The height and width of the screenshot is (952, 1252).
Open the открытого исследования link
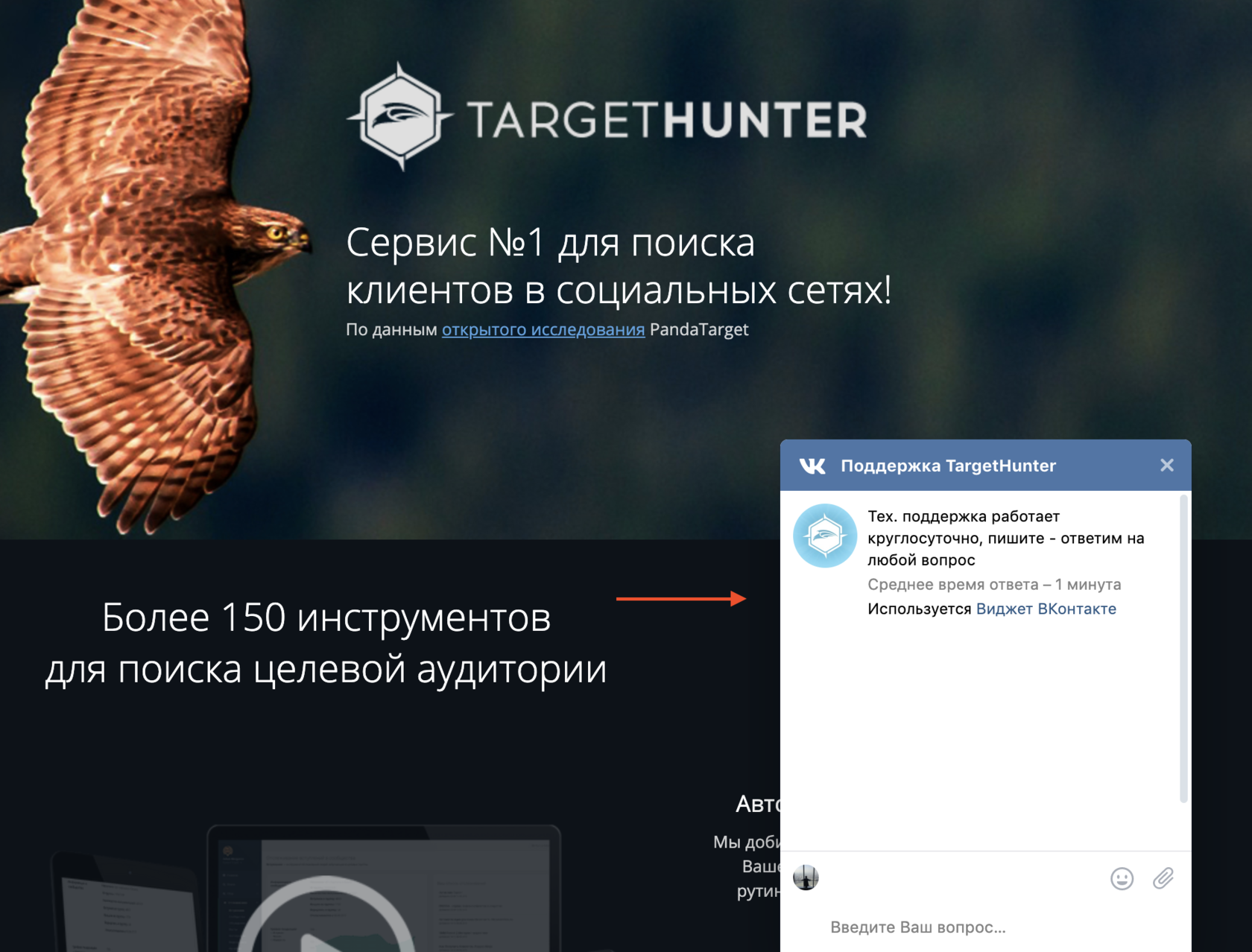543,329
